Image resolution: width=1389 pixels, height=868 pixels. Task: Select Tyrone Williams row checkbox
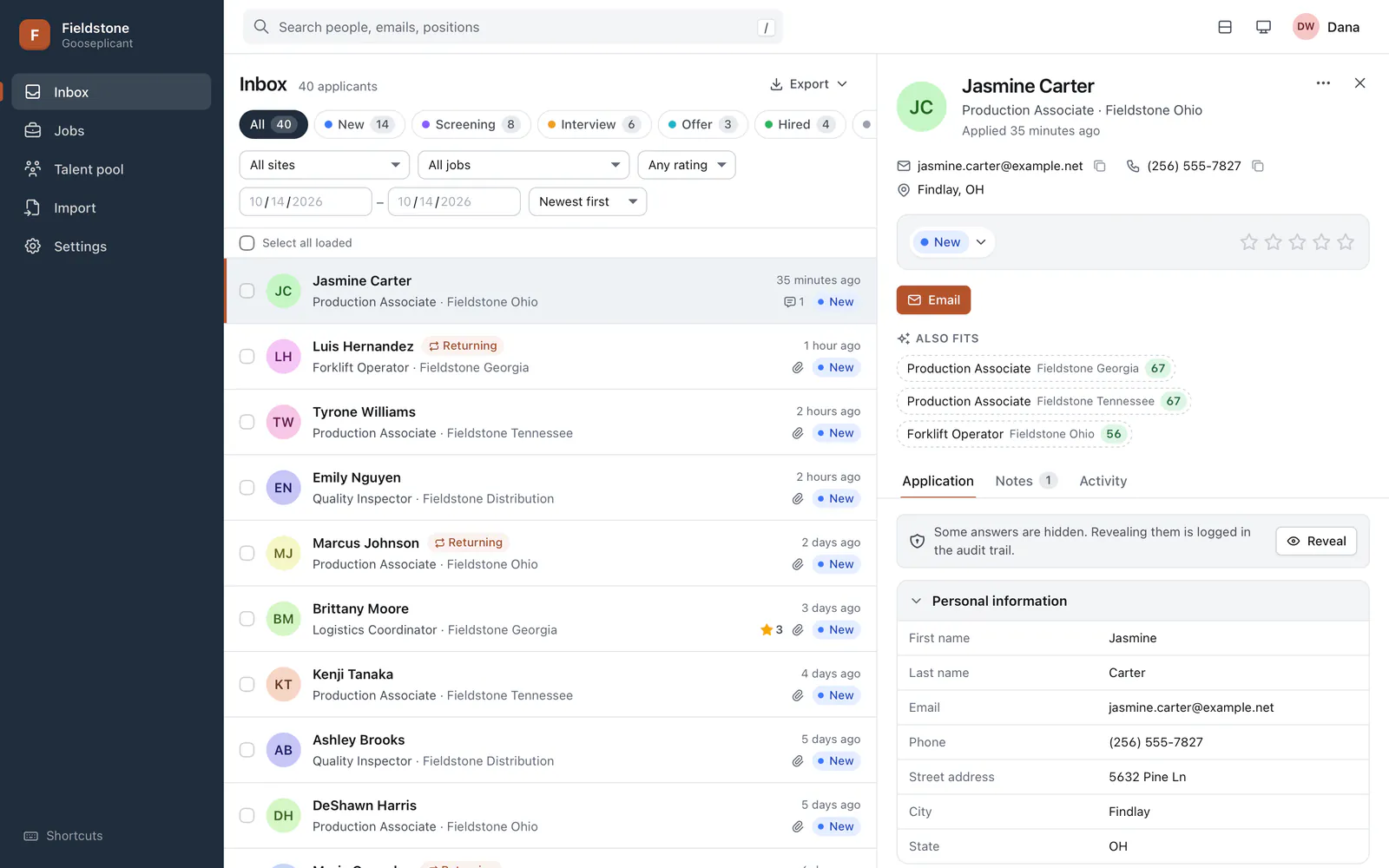pyautogui.click(x=247, y=422)
